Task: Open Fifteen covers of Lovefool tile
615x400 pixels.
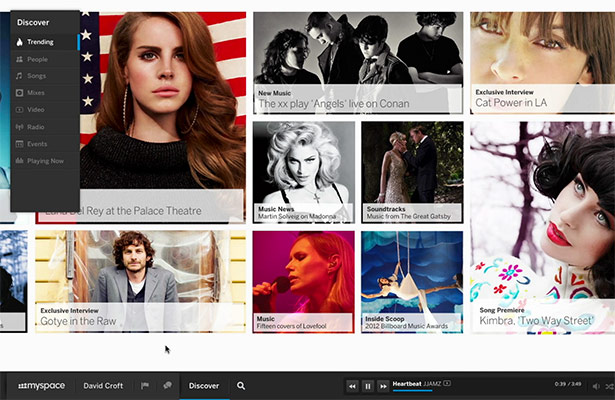Action: point(304,282)
